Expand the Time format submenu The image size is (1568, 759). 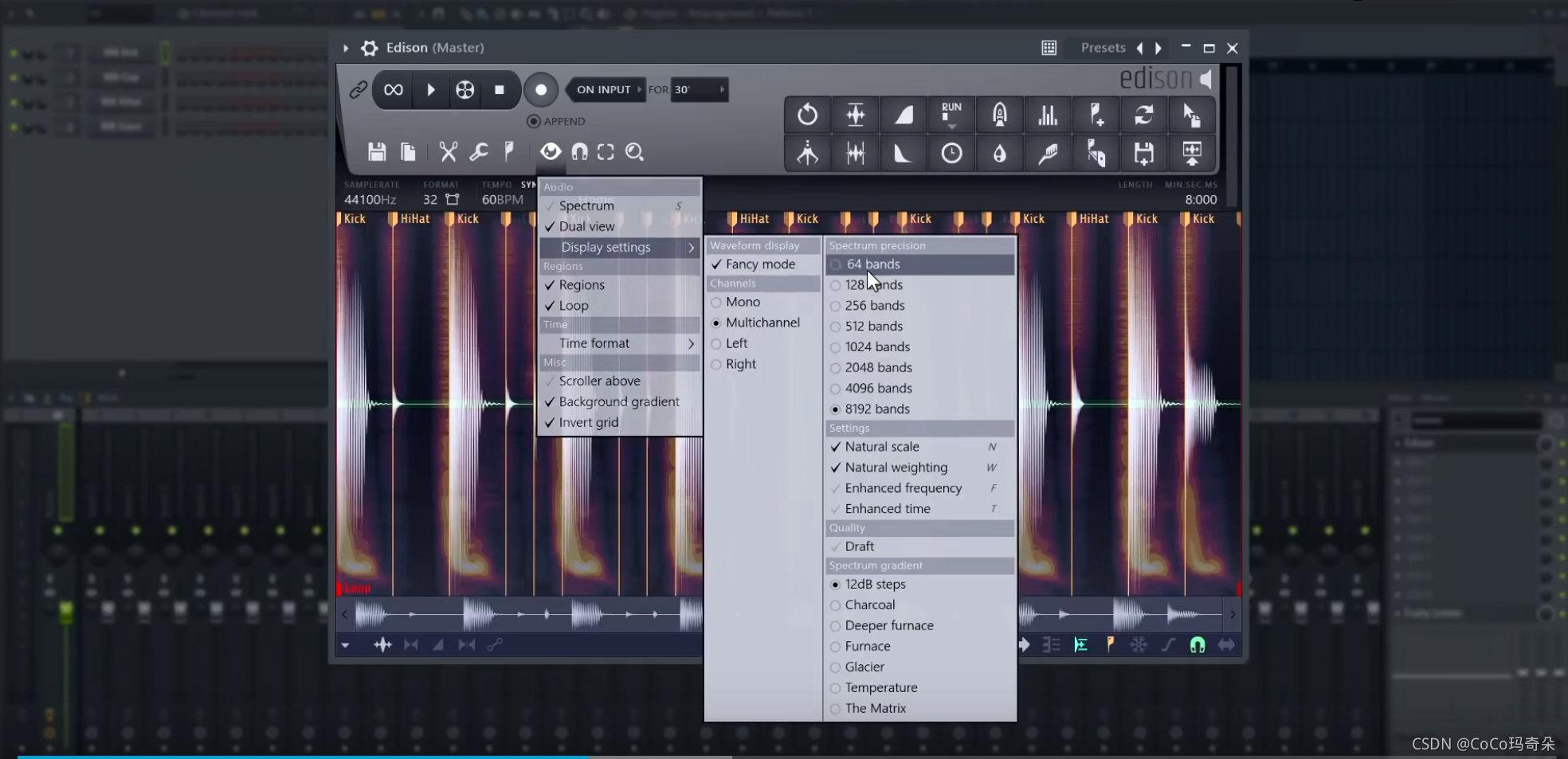coord(620,343)
